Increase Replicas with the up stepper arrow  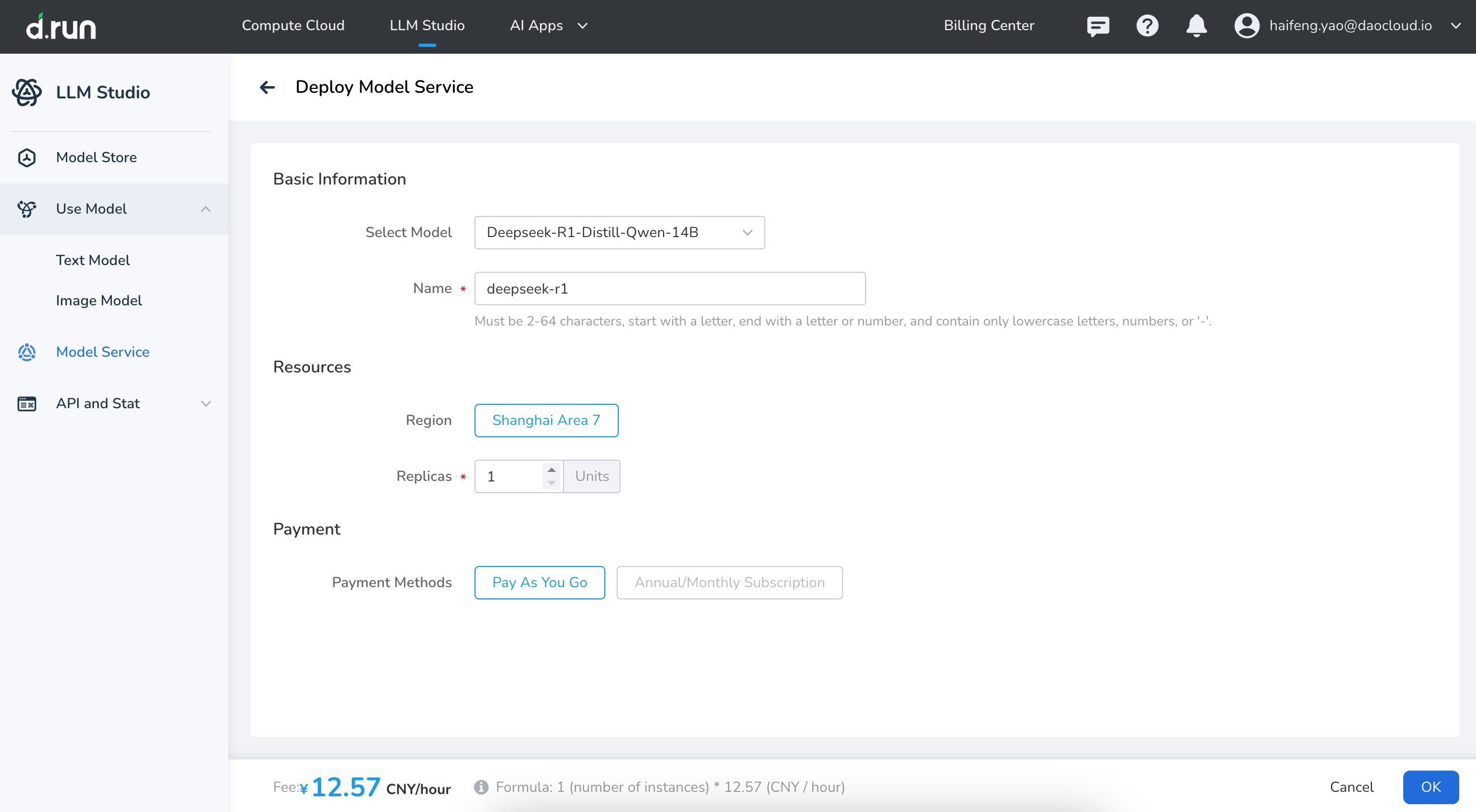551,470
